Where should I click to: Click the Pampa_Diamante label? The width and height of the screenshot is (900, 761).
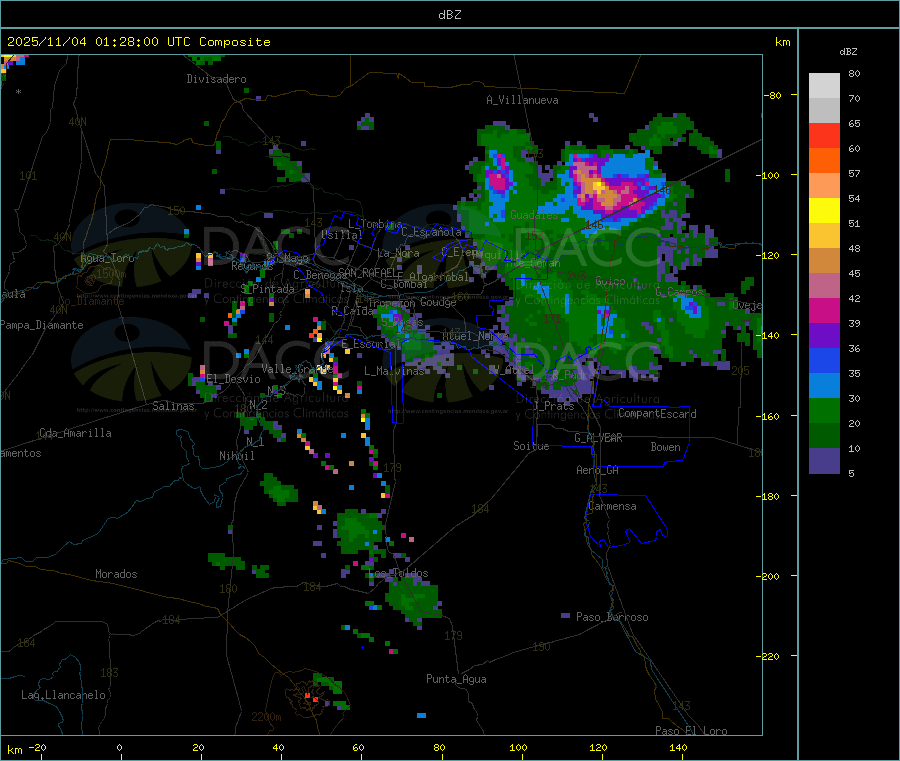point(41,325)
